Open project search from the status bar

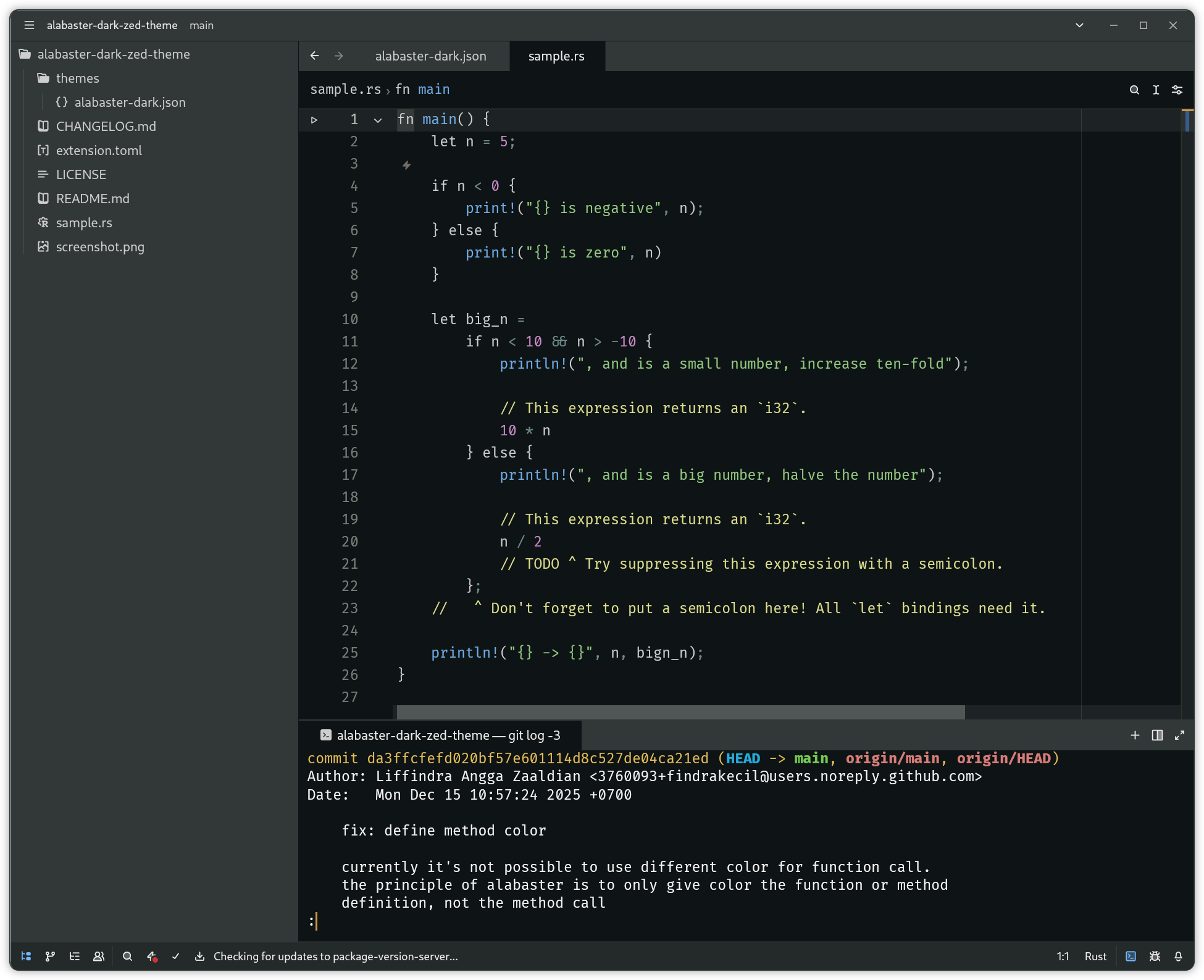coord(127,956)
